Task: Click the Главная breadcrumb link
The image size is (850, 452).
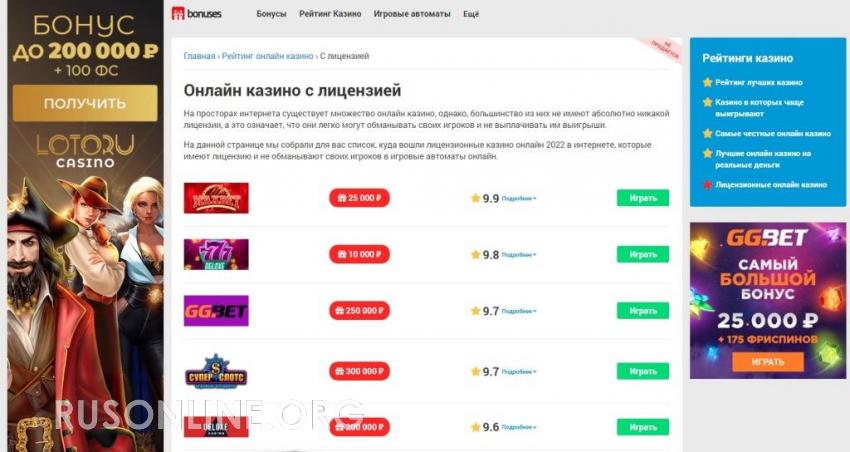Action: point(199,56)
